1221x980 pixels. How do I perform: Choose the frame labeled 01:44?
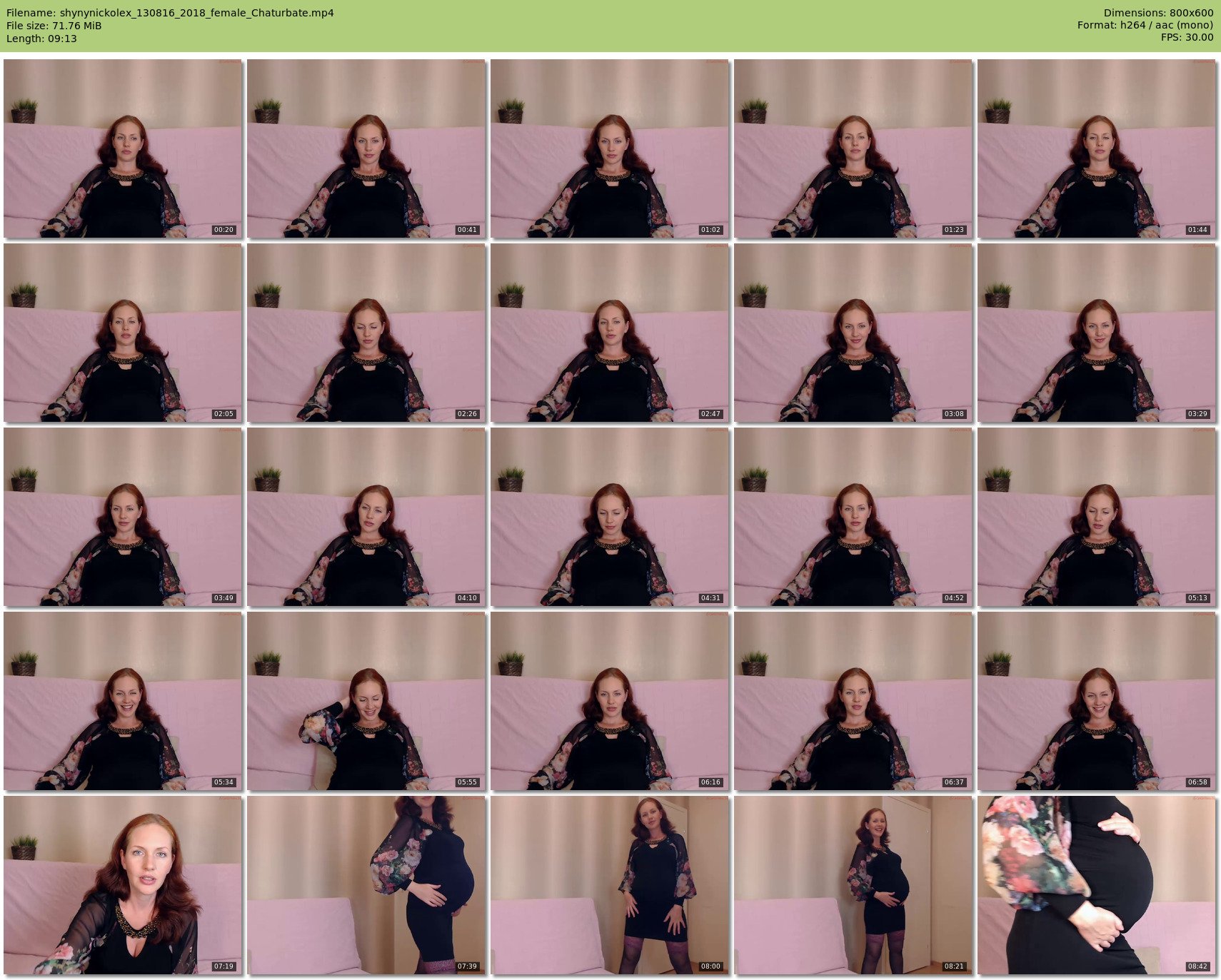[1097, 148]
